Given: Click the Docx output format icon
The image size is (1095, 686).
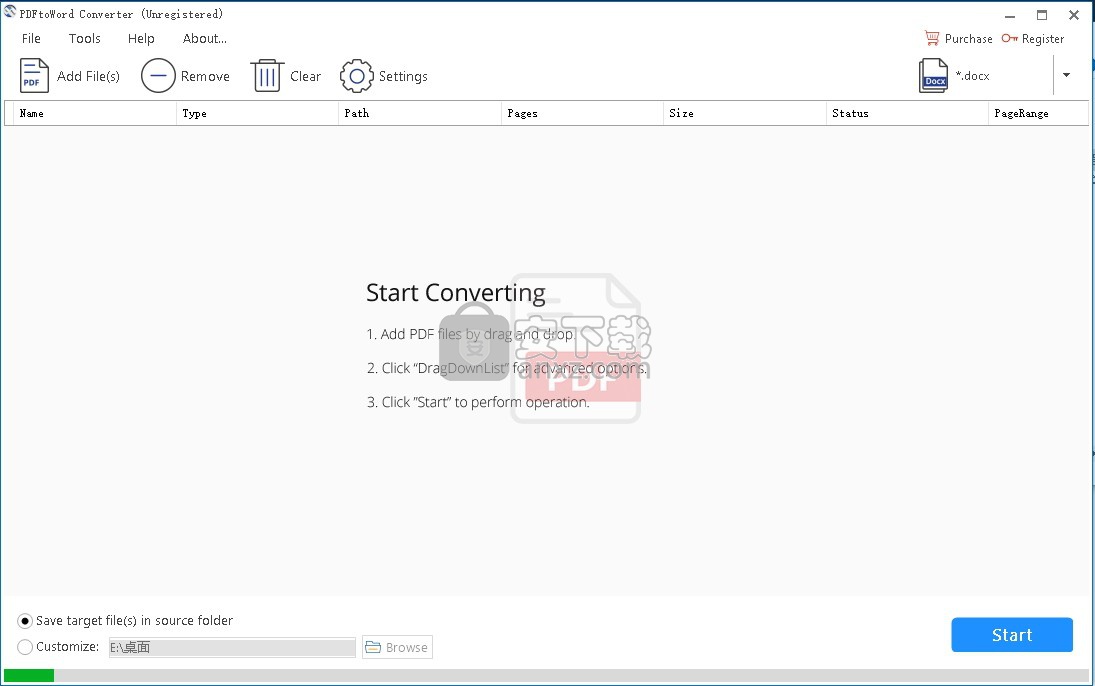Looking at the screenshot, I should (933, 75).
